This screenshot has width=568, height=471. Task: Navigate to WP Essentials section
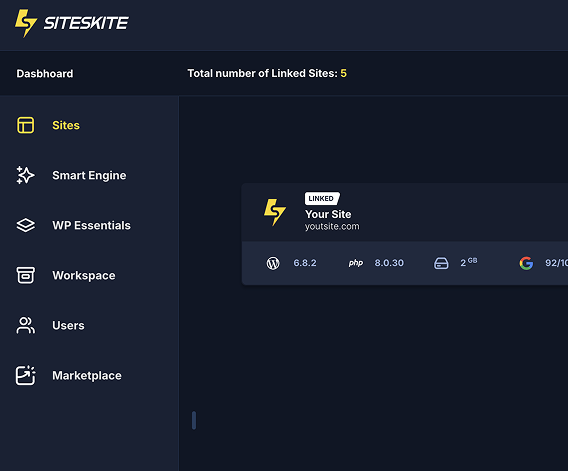[x=91, y=225]
